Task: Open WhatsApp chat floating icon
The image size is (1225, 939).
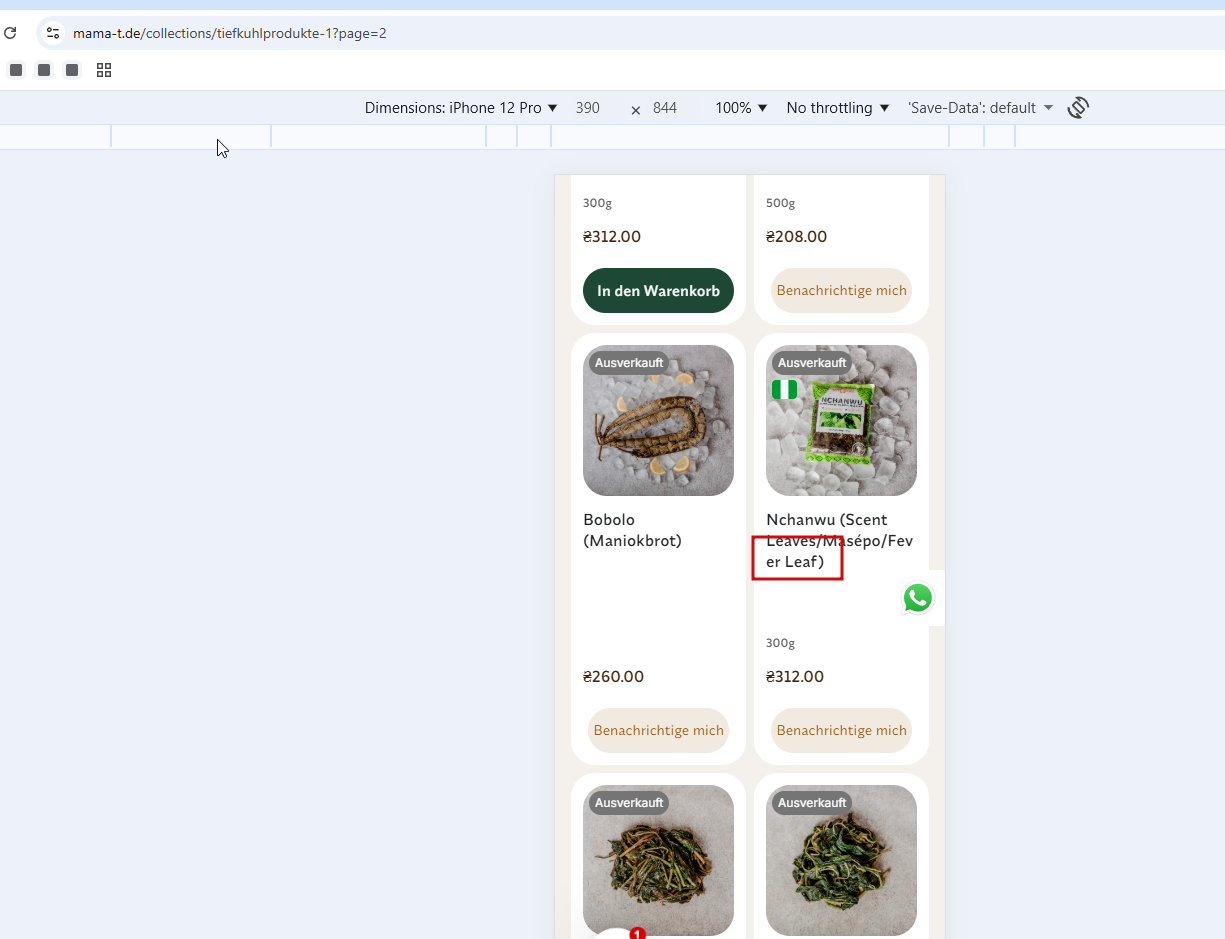Action: [x=918, y=598]
